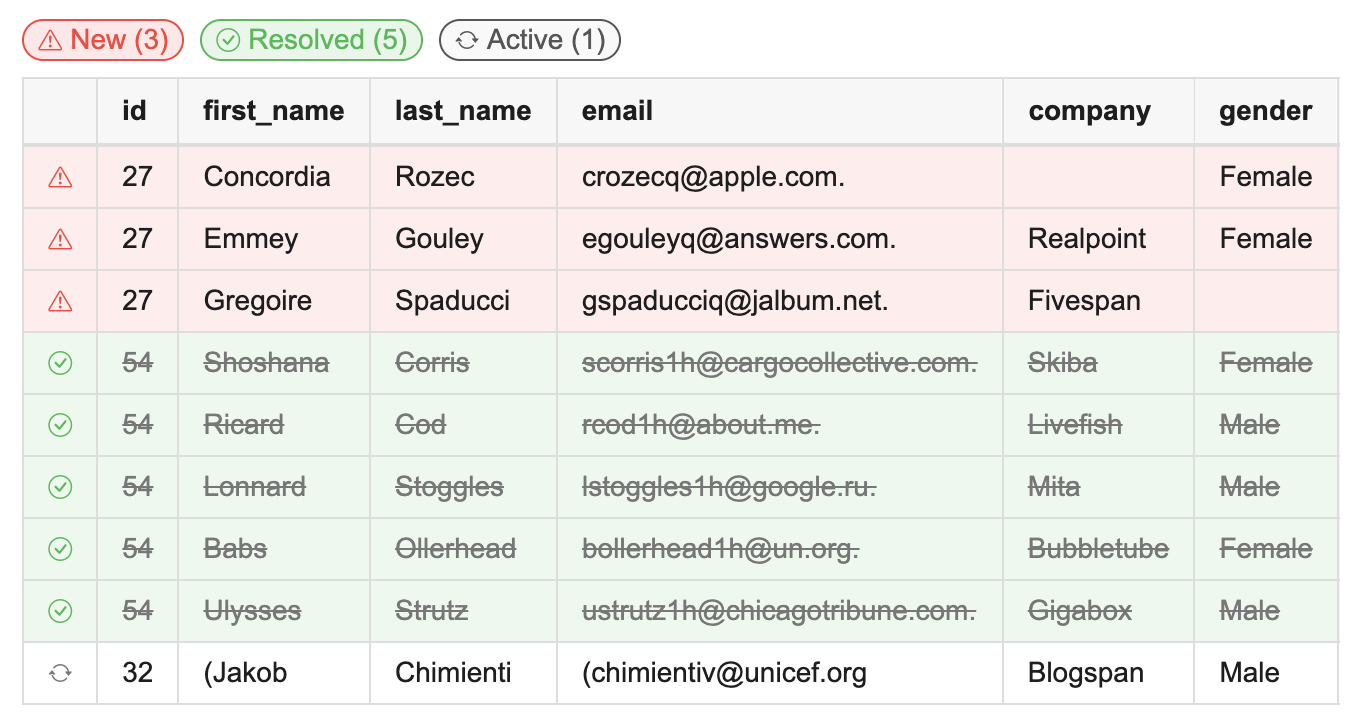Click the sync icon in Jakob's row
The image size is (1358, 724).
pos(61,674)
